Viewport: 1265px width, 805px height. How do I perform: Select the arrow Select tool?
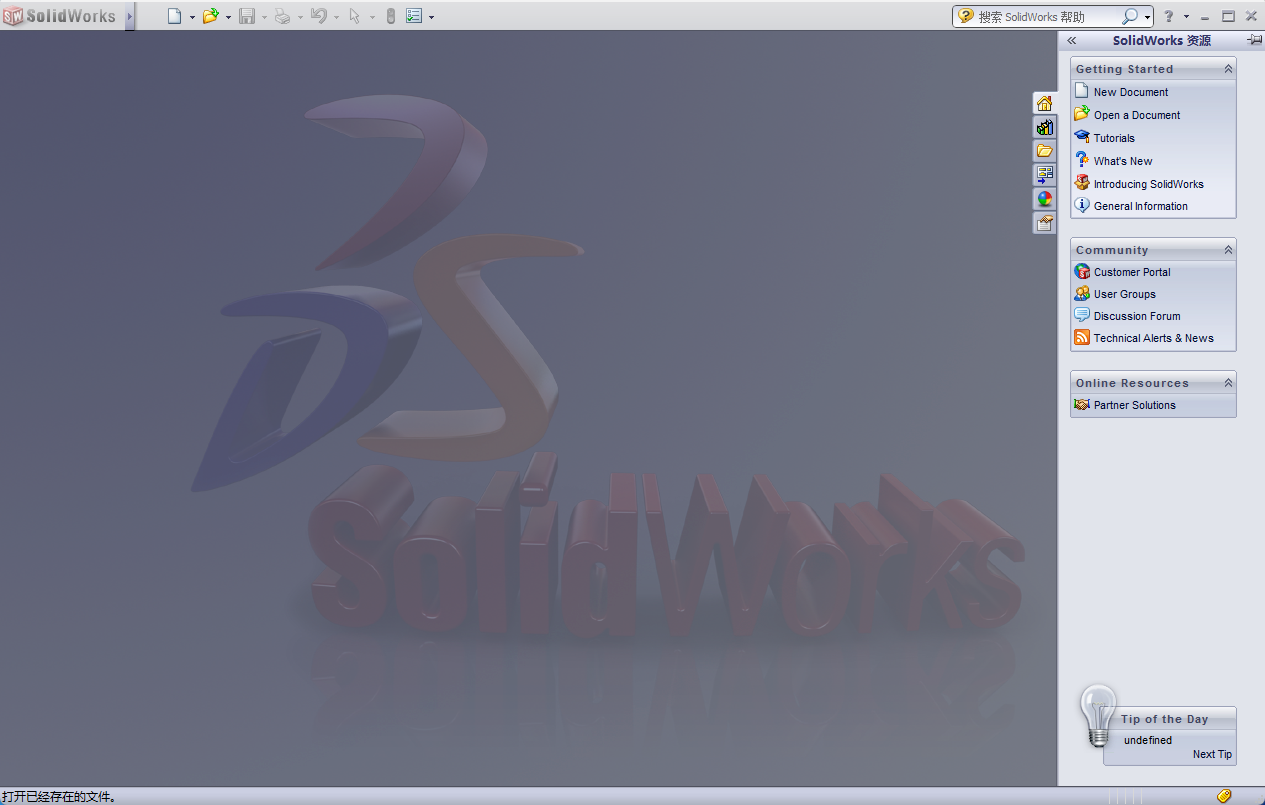point(355,16)
